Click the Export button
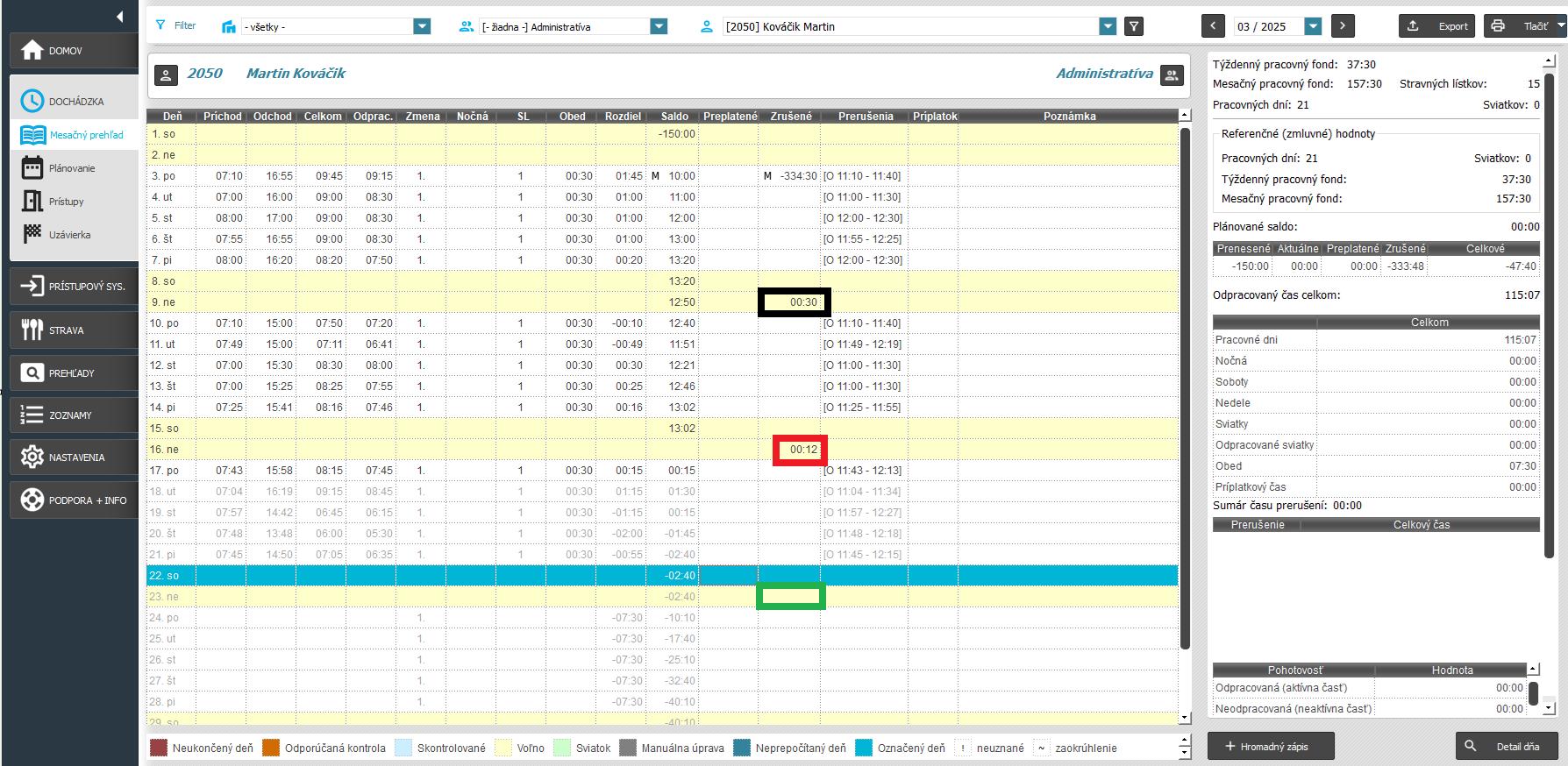Image resolution: width=1568 pixels, height=766 pixels. pos(1436,26)
